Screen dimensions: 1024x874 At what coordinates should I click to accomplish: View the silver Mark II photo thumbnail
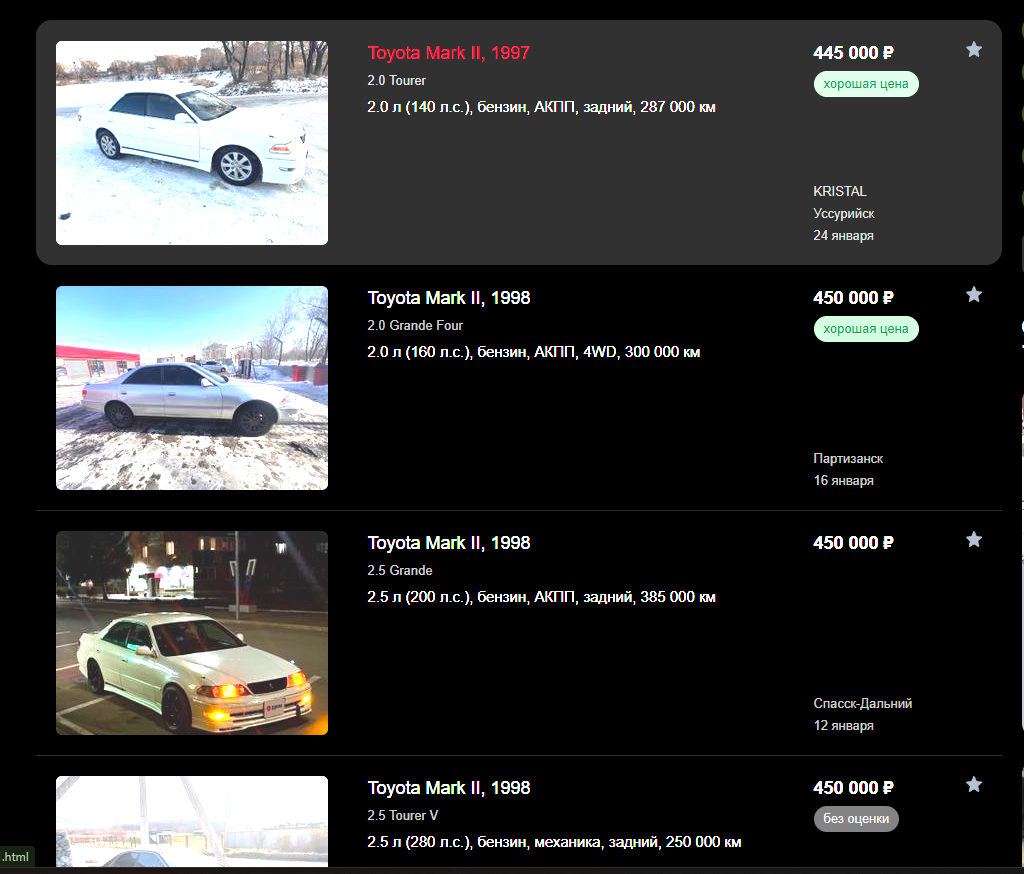pyautogui.click(x=192, y=388)
